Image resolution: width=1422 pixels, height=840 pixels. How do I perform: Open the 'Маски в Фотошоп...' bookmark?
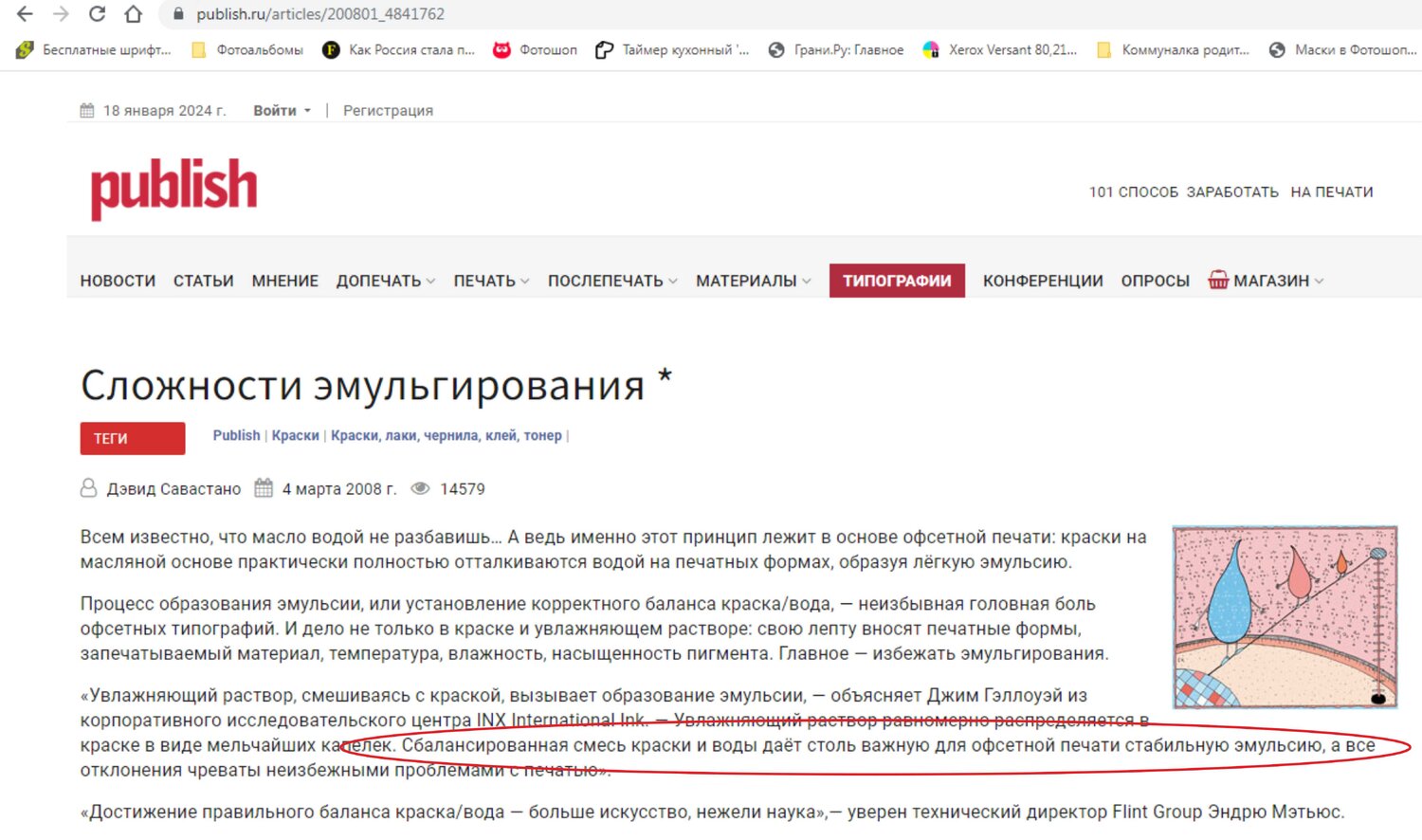pos(1342,50)
